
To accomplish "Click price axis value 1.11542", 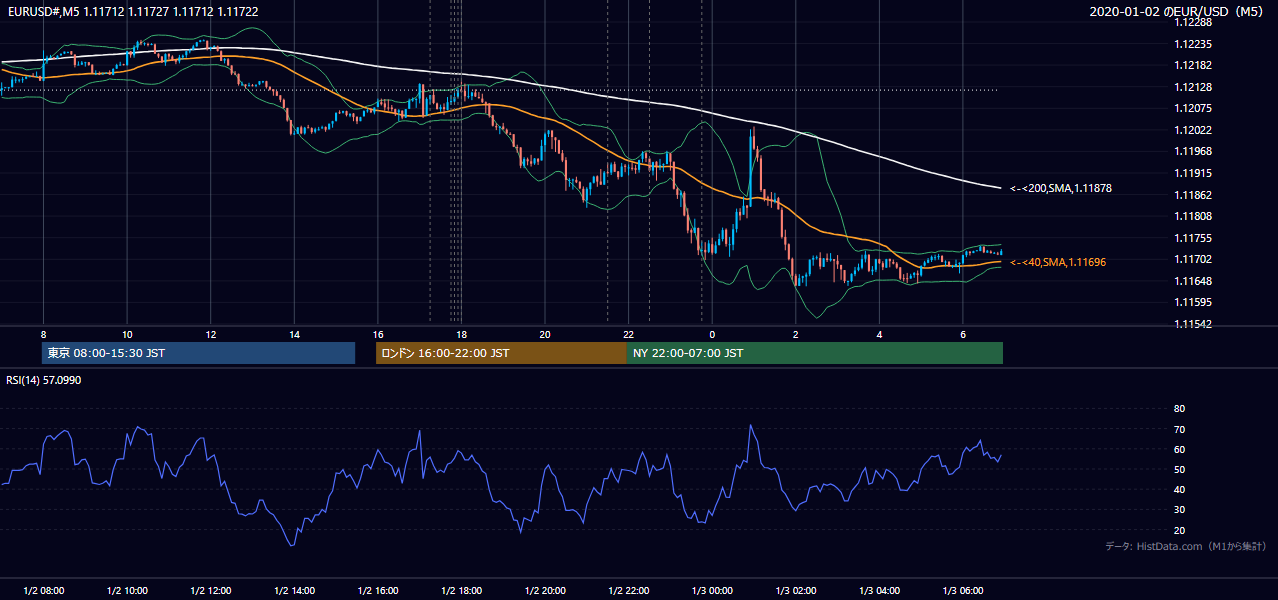I will 1194,324.
